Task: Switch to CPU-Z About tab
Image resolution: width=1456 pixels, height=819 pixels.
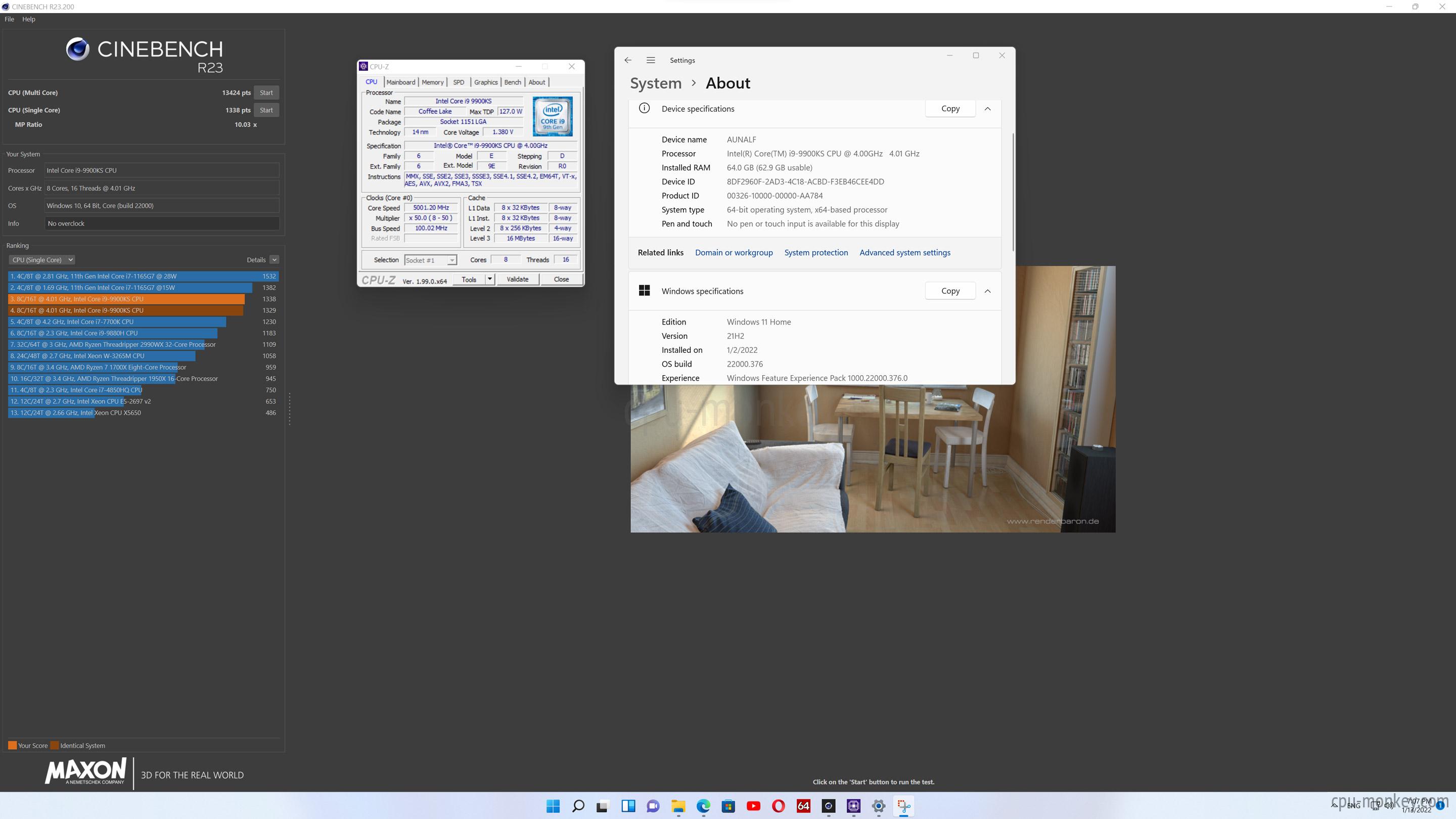Action: 536,82
